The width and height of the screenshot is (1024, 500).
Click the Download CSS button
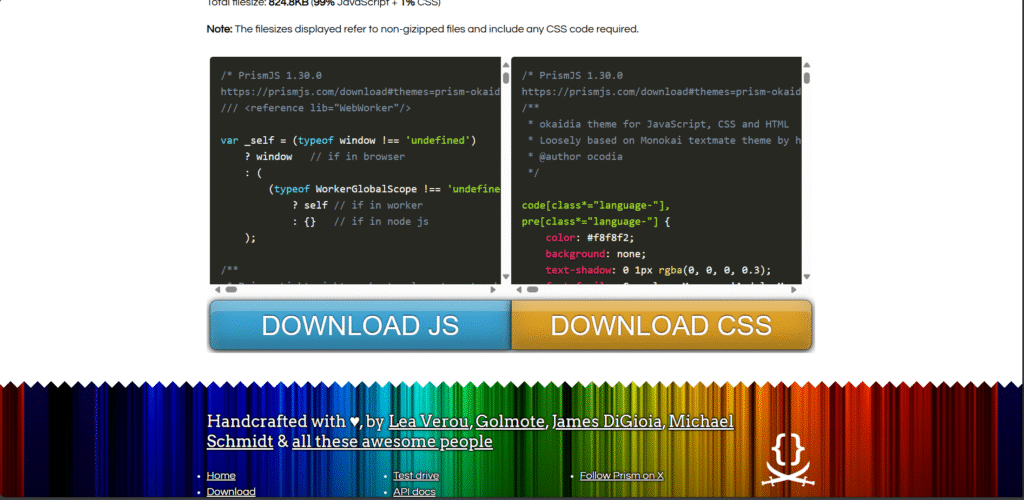coord(661,326)
